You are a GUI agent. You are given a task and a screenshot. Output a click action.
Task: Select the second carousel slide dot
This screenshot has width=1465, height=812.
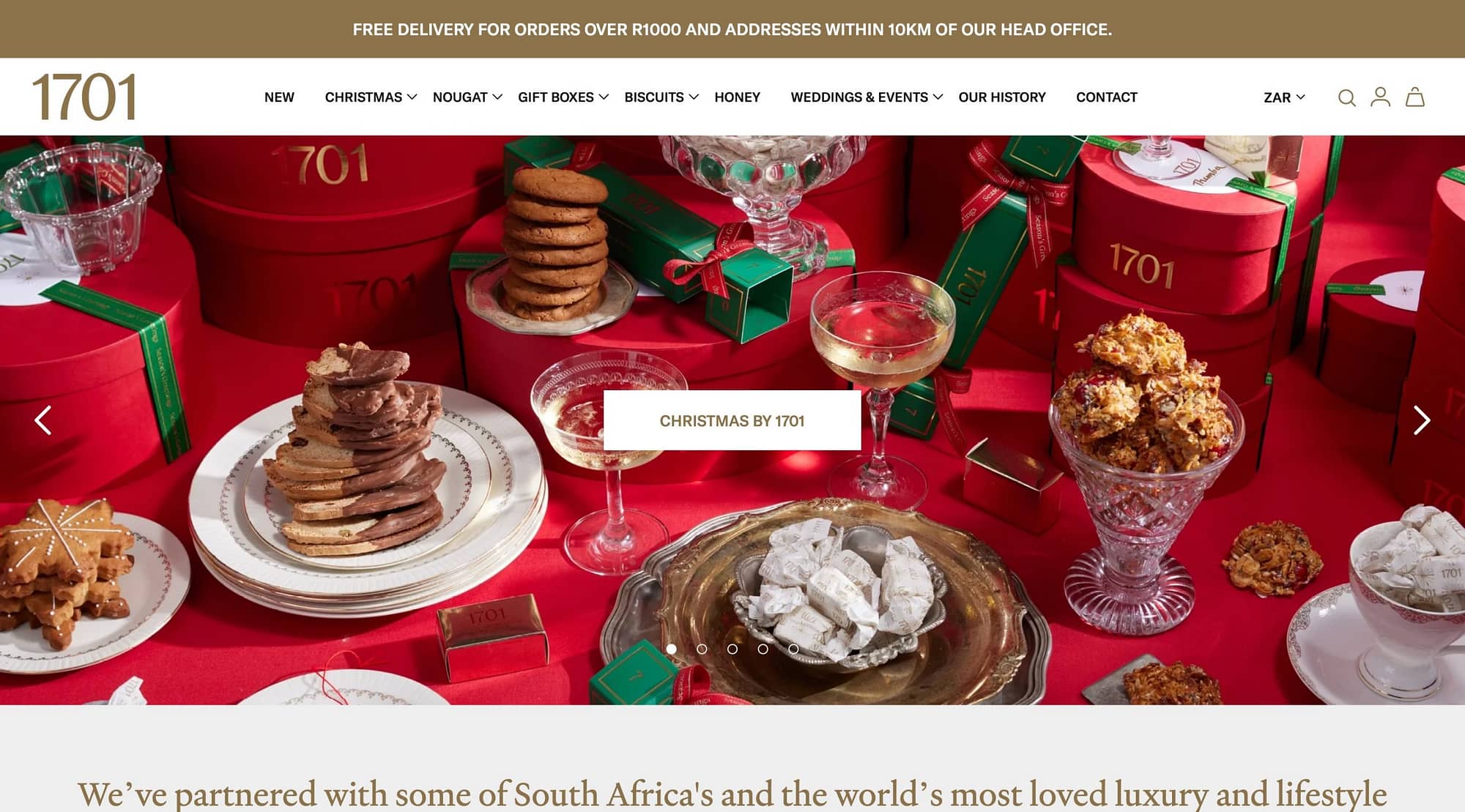(702, 649)
